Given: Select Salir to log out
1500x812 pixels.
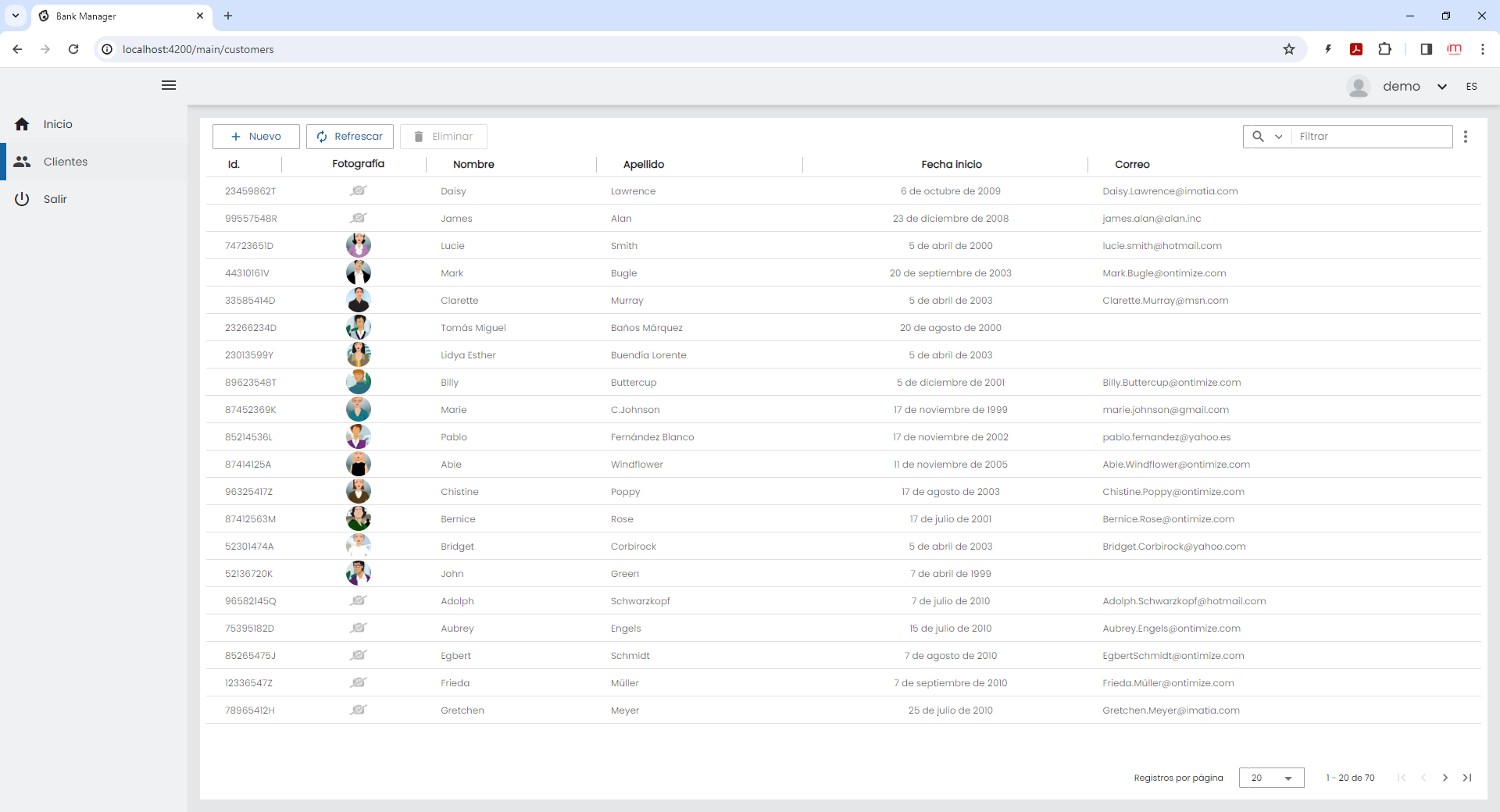Looking at the screenshot, I should (x=94, y=199).
